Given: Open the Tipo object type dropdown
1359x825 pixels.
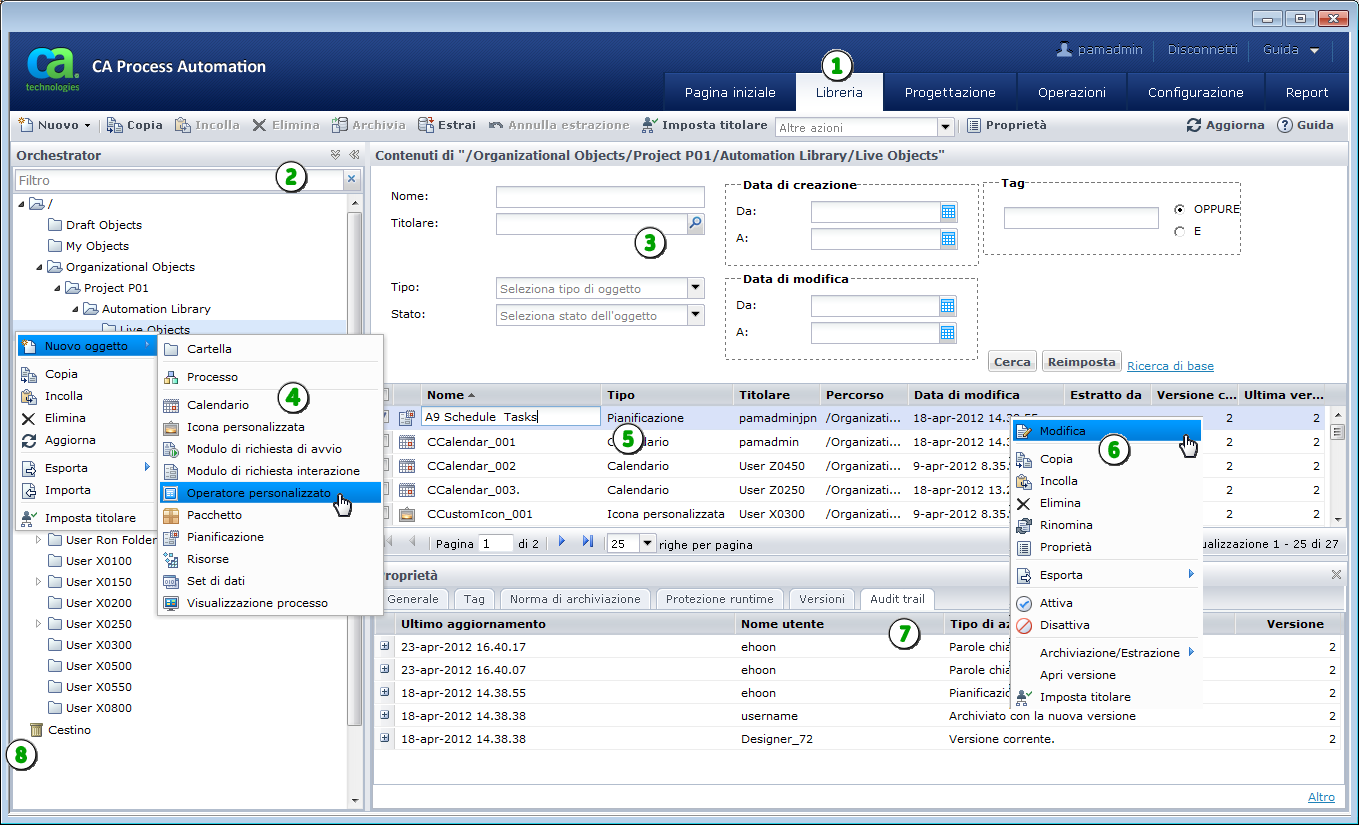Looking at the screenshot, I should 696,288.
